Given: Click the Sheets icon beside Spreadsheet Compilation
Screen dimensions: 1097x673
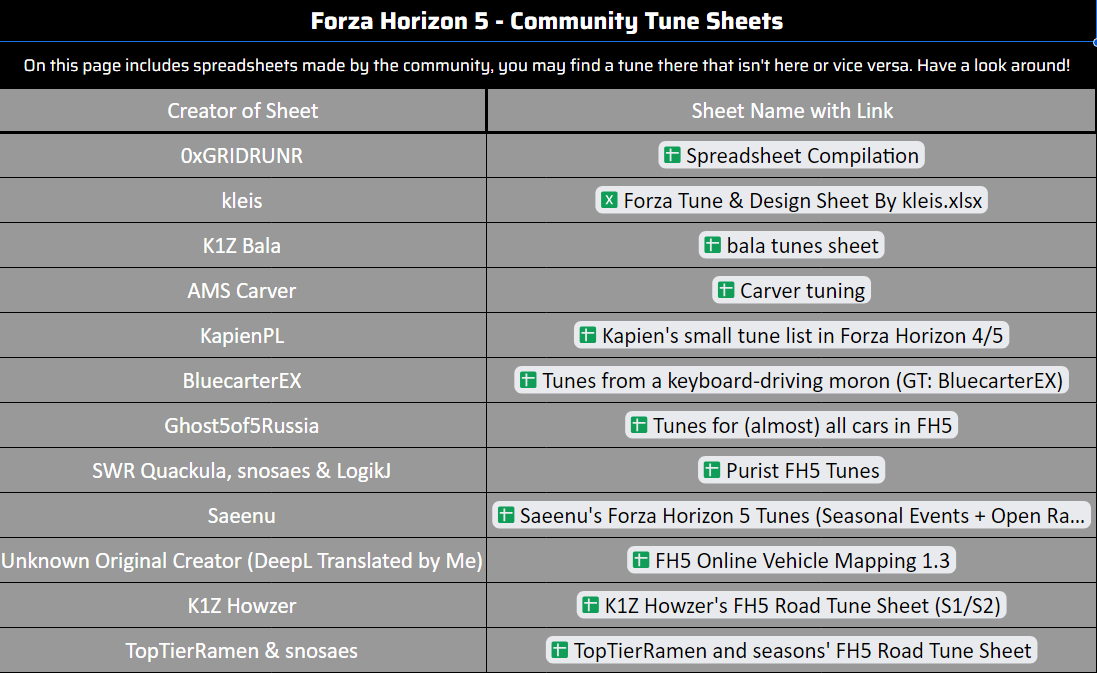Looking at the screenshot, I should [x=672, y=155].
